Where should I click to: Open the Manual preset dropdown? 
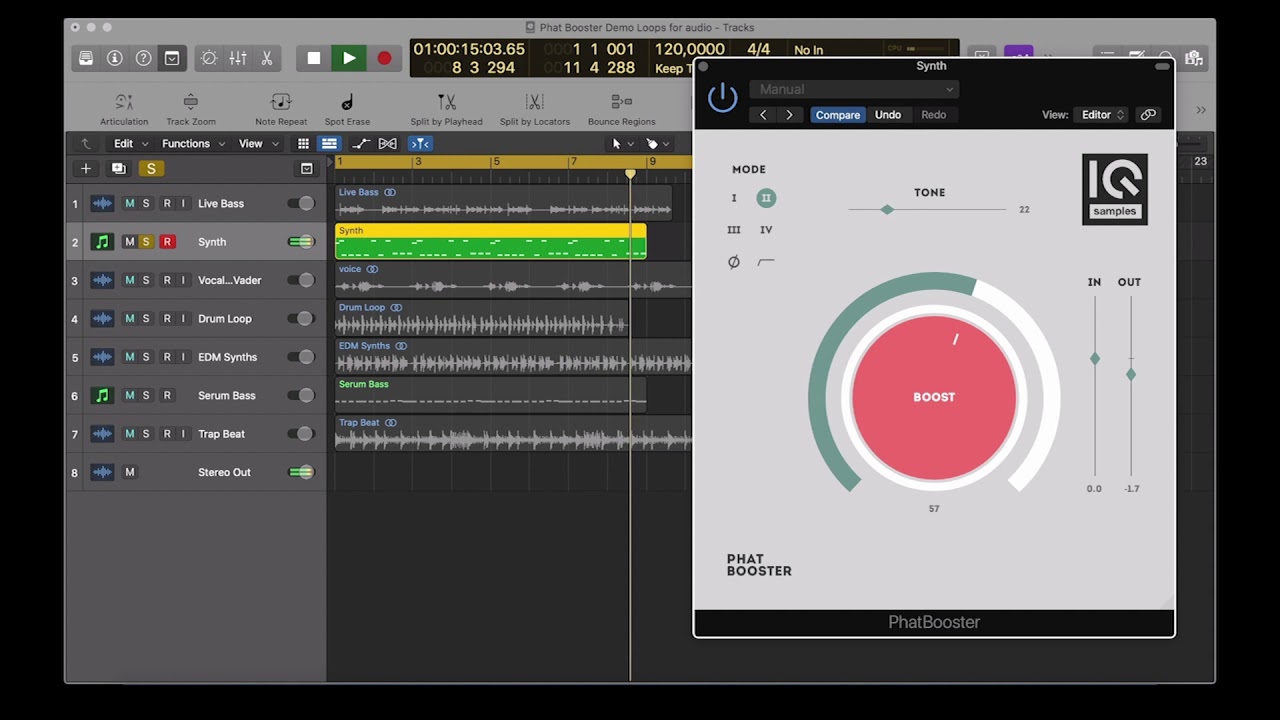coord(854,89)
